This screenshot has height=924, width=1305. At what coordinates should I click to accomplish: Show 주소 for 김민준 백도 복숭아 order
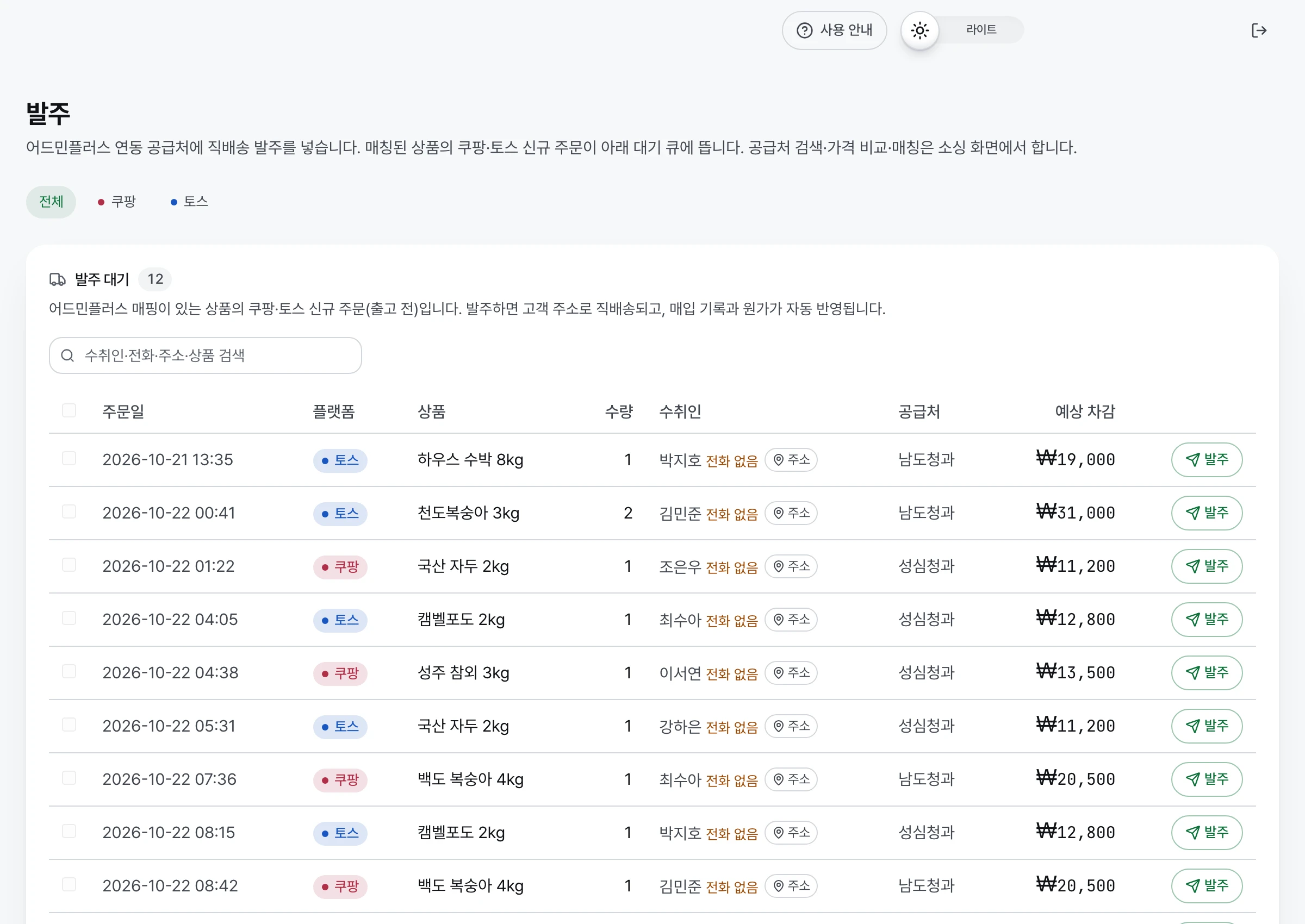(x=791, y=886)
